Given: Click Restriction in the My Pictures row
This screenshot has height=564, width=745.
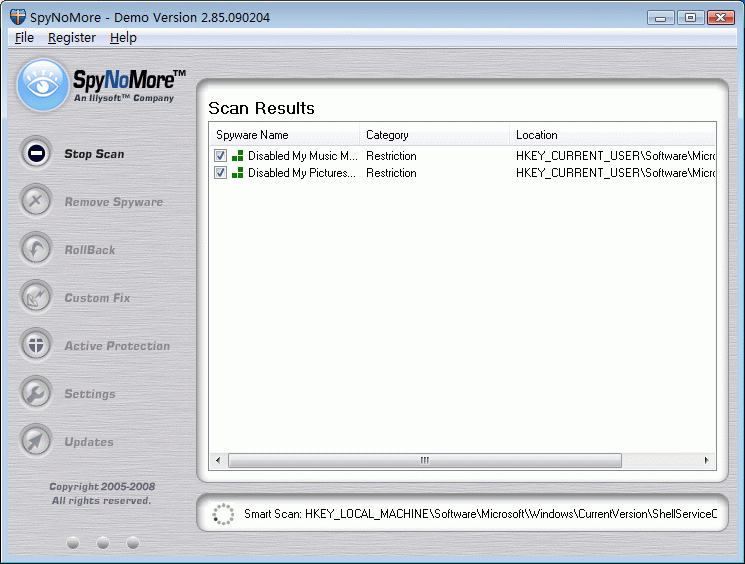Looking at the screenshot, I should 391,173.
